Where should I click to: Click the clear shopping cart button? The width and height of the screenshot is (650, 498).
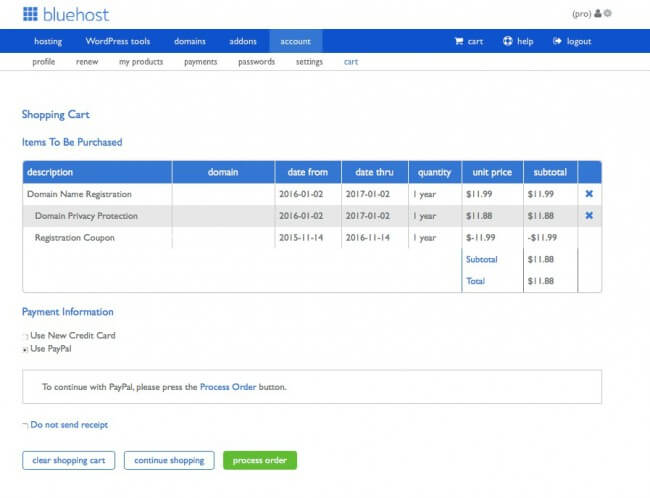(x=68, y=460)
